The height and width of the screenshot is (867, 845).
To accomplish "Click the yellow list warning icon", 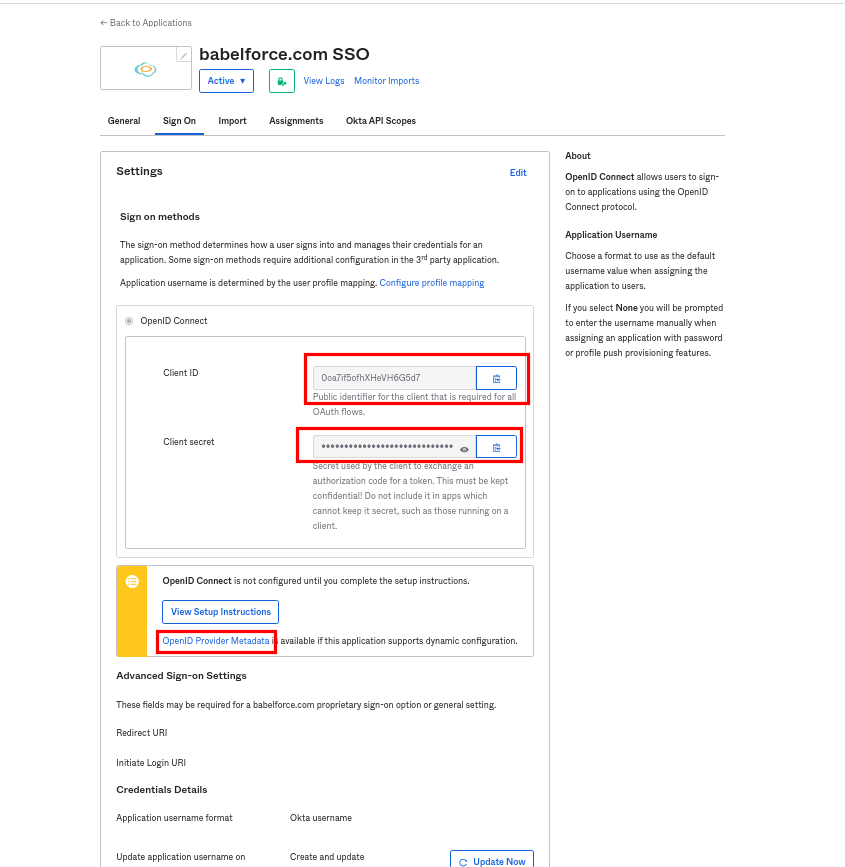I will [x=132, y=581].
